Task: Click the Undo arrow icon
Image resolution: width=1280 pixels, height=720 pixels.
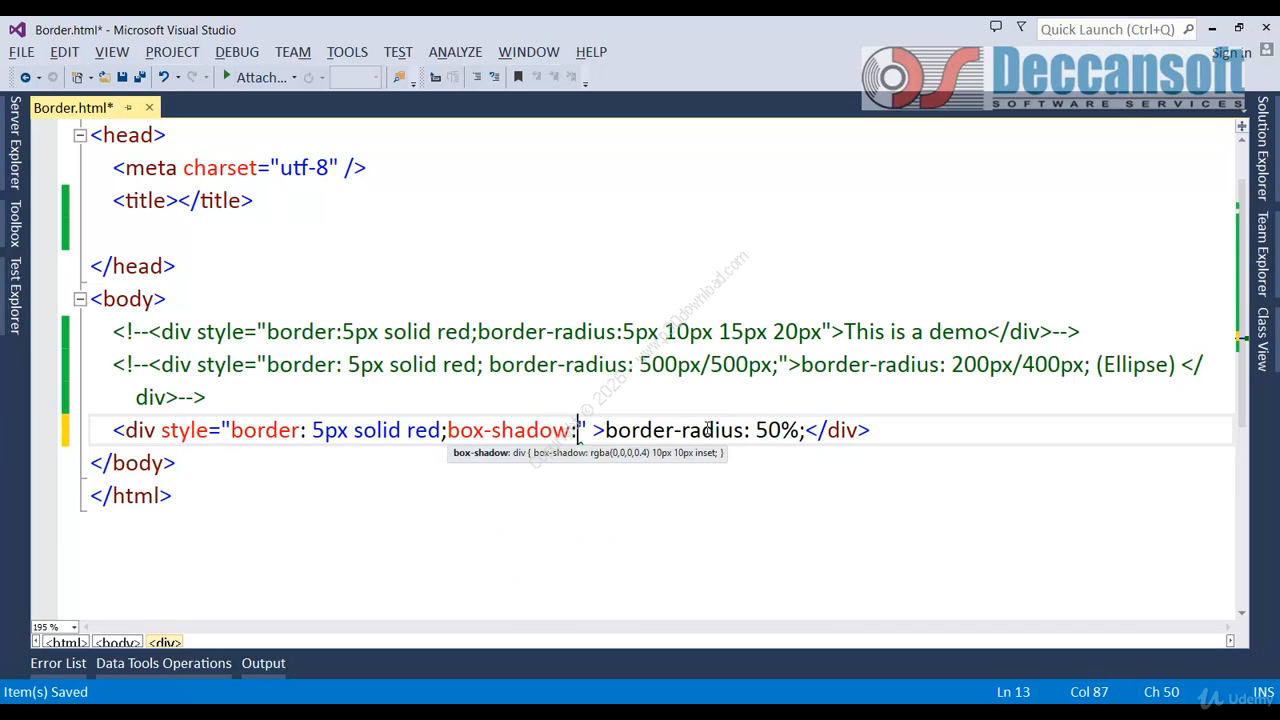Action: point(164,77)
